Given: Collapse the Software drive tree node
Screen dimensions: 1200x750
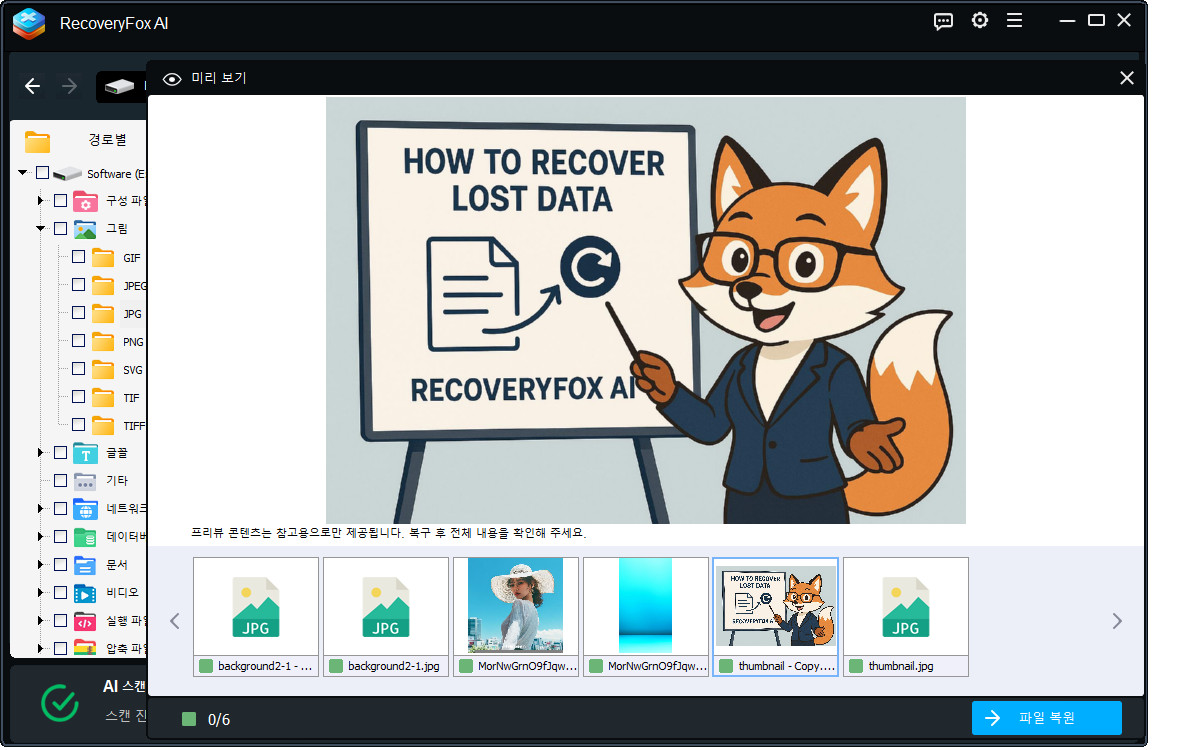Looking at the screenshot, I should tap(23, 173).
